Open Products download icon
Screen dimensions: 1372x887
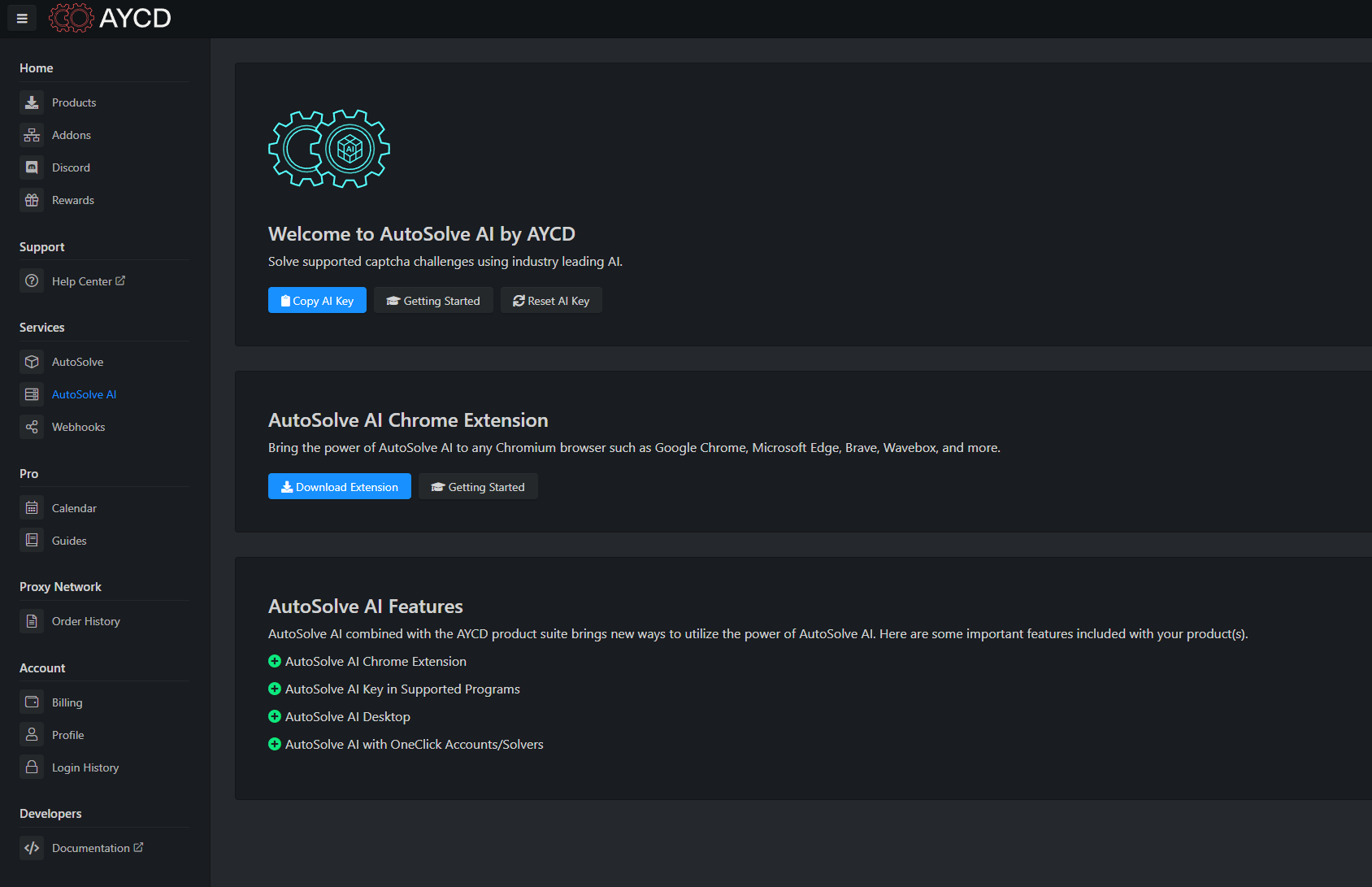tap(32, 102)
